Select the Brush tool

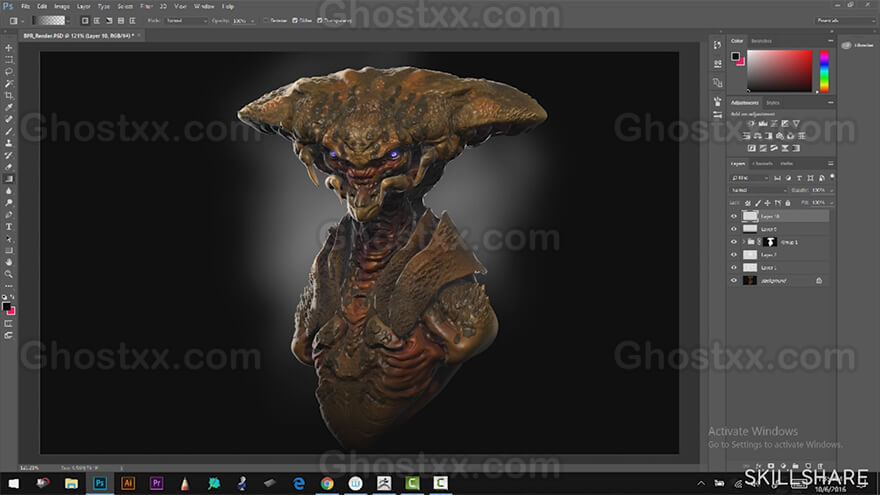coord(8,131)
